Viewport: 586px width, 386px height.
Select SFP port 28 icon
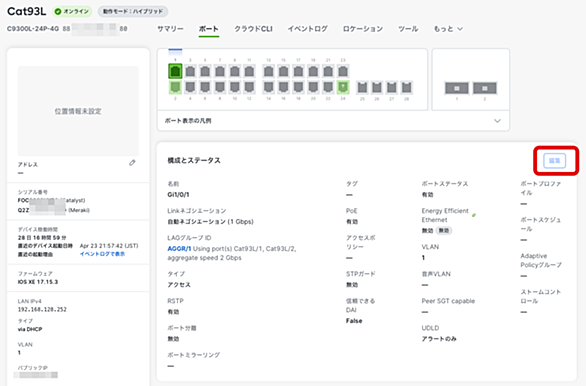[407, 88]
